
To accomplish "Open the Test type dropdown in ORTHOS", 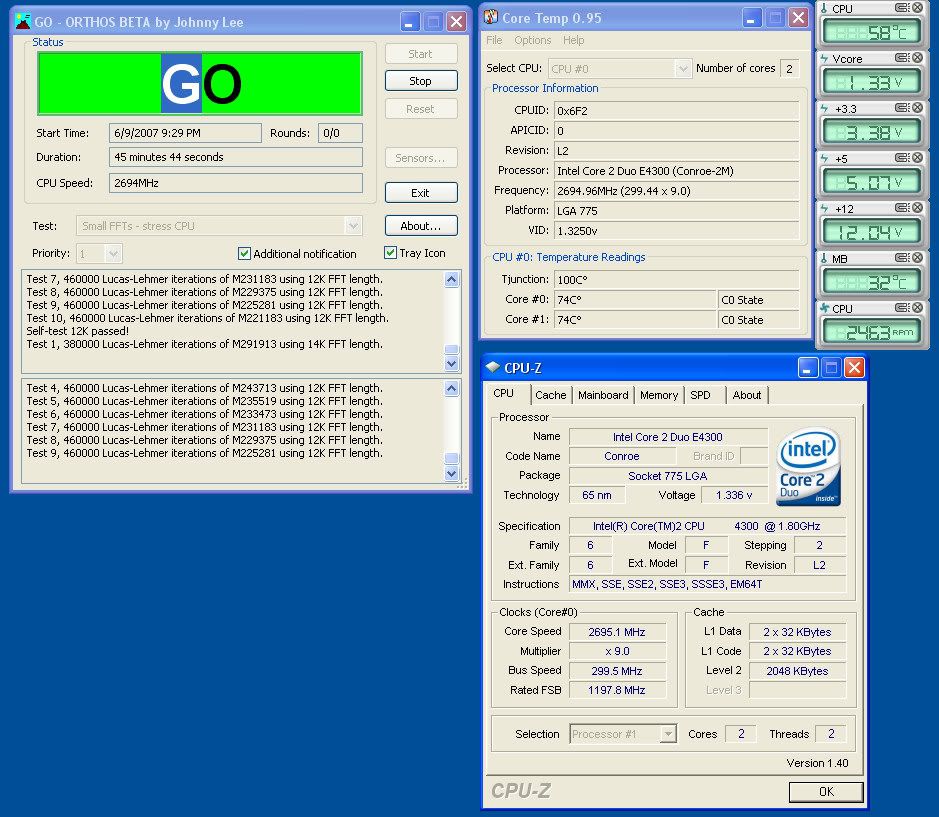I will (x=353, y=226).
